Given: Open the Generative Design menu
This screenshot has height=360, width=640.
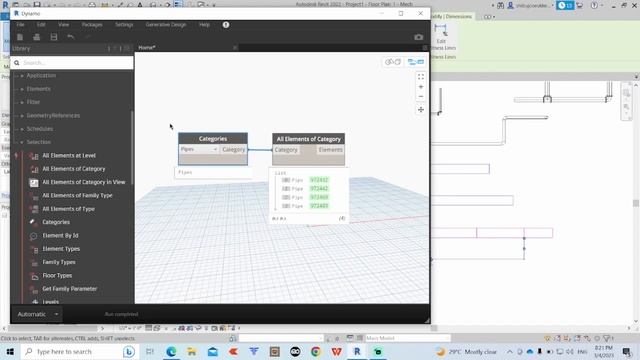Looking at the screenshot, I should tap(166, 25).
